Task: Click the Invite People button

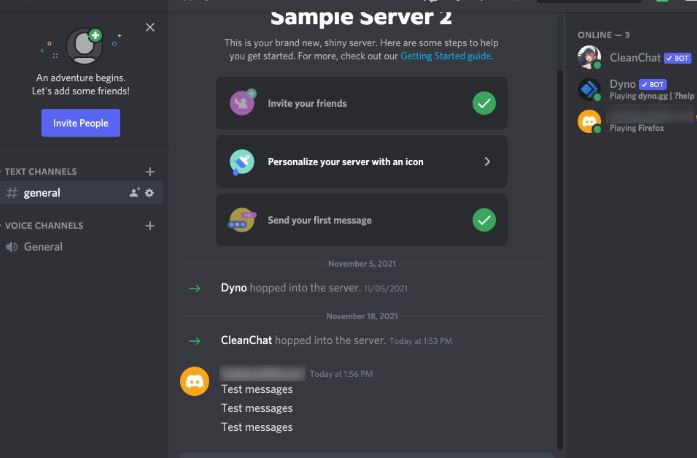Action: point(80,123)
